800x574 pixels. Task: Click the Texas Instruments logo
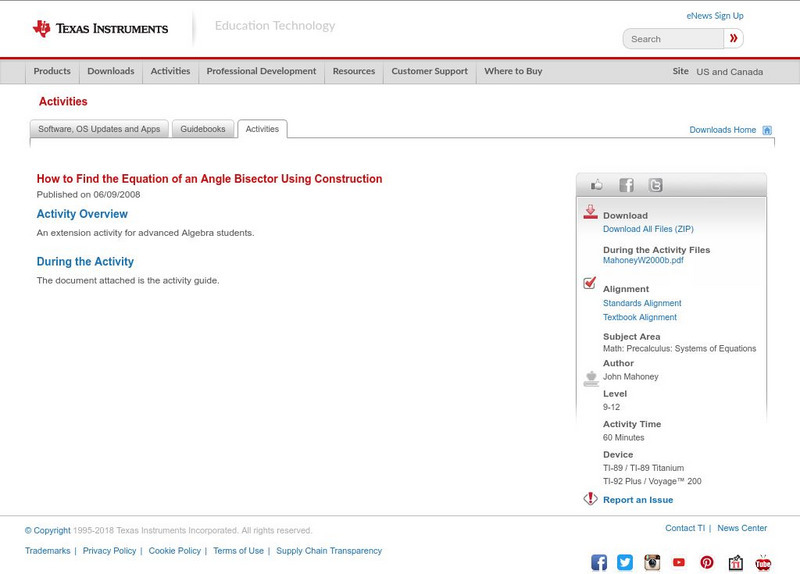[x=100, y=28]
